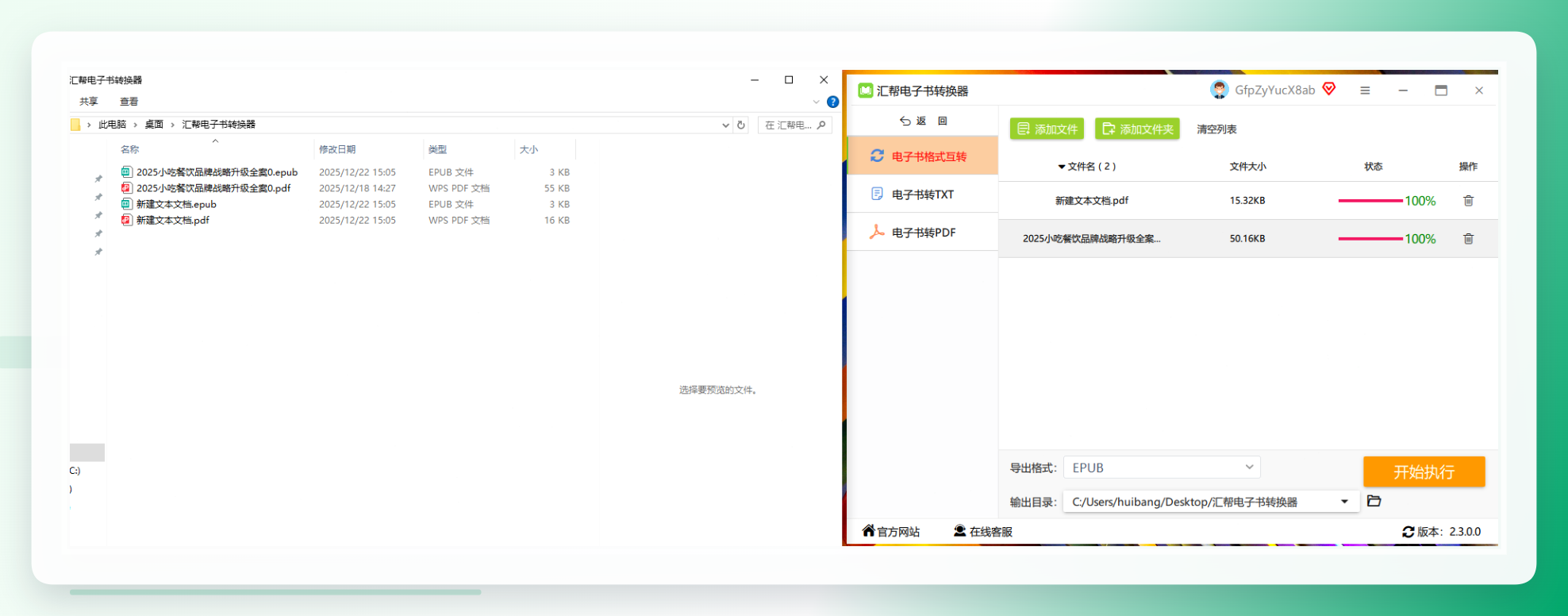
Task: Click the search magnifier icon in Explorer
Action: click(821, 125)
